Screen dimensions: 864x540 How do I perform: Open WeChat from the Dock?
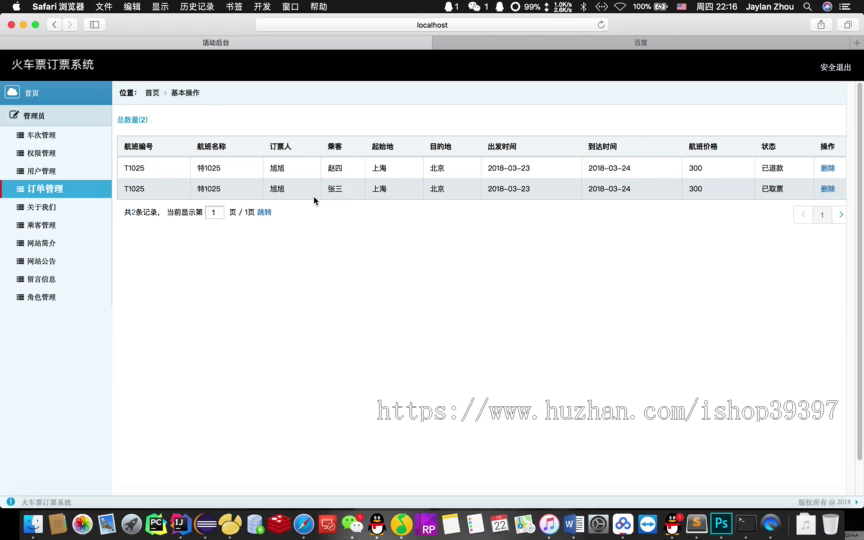tap(353, 524)
